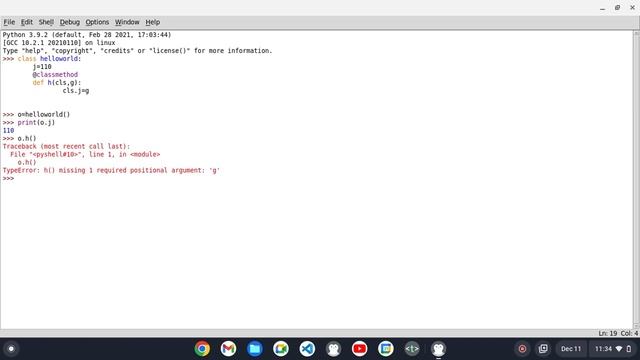Open the Debug menu
The height and width of the screenshot is (360, 640).
click(70, 22)
